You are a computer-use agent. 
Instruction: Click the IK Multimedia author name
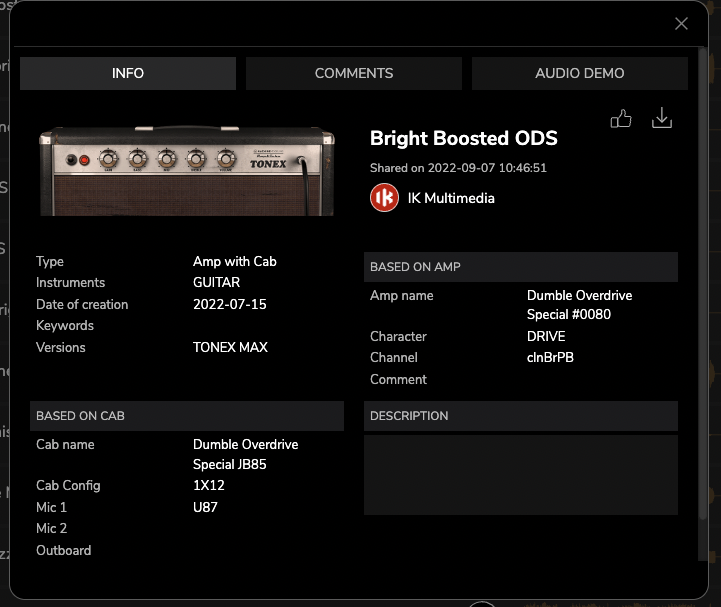451,198
